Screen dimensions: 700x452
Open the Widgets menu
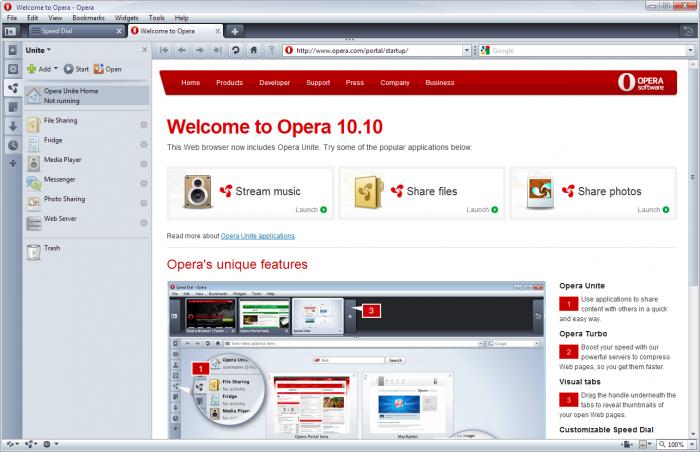(x=126, y=18)
